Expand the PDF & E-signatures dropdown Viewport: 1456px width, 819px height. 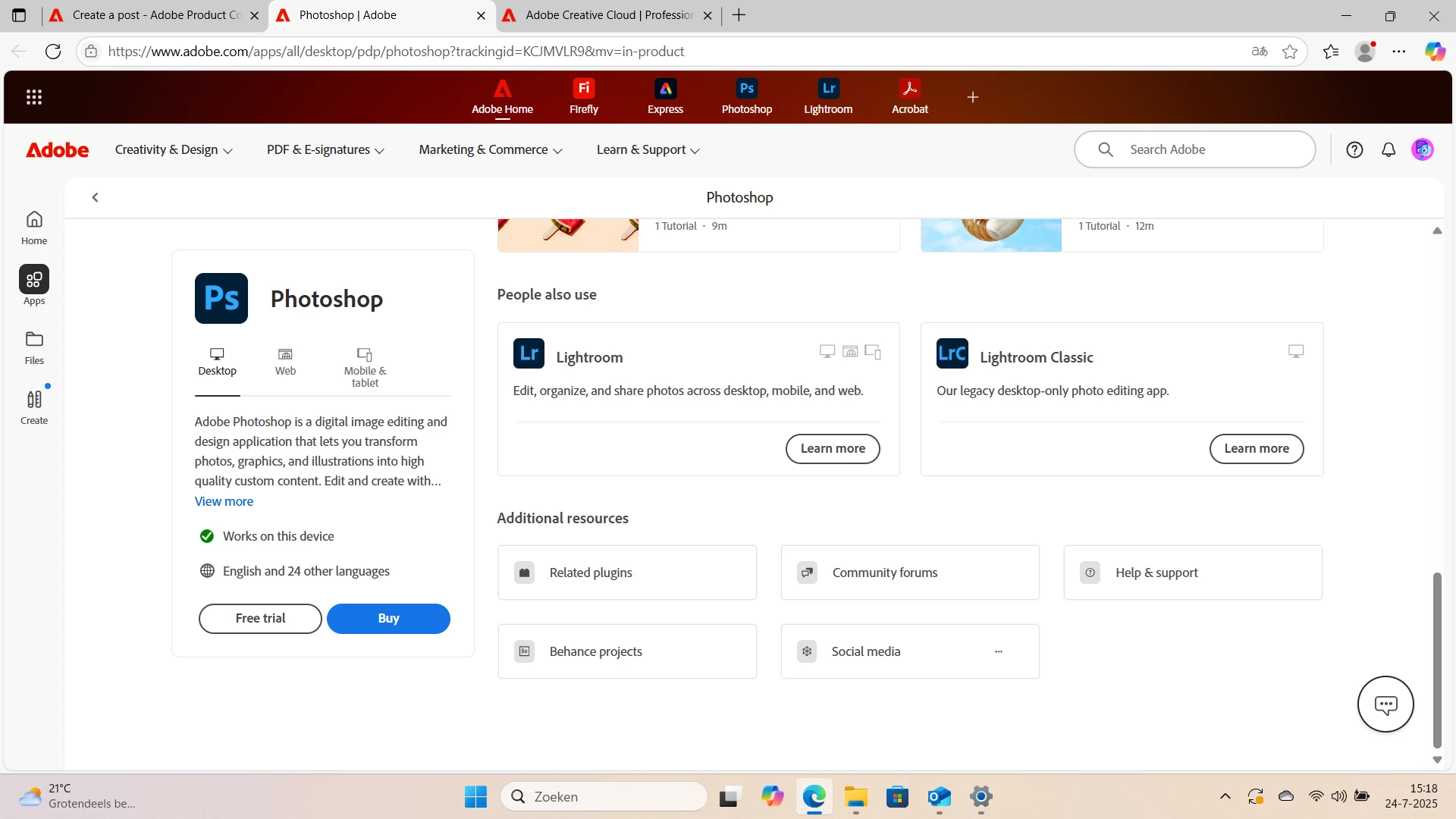[325, 150]
